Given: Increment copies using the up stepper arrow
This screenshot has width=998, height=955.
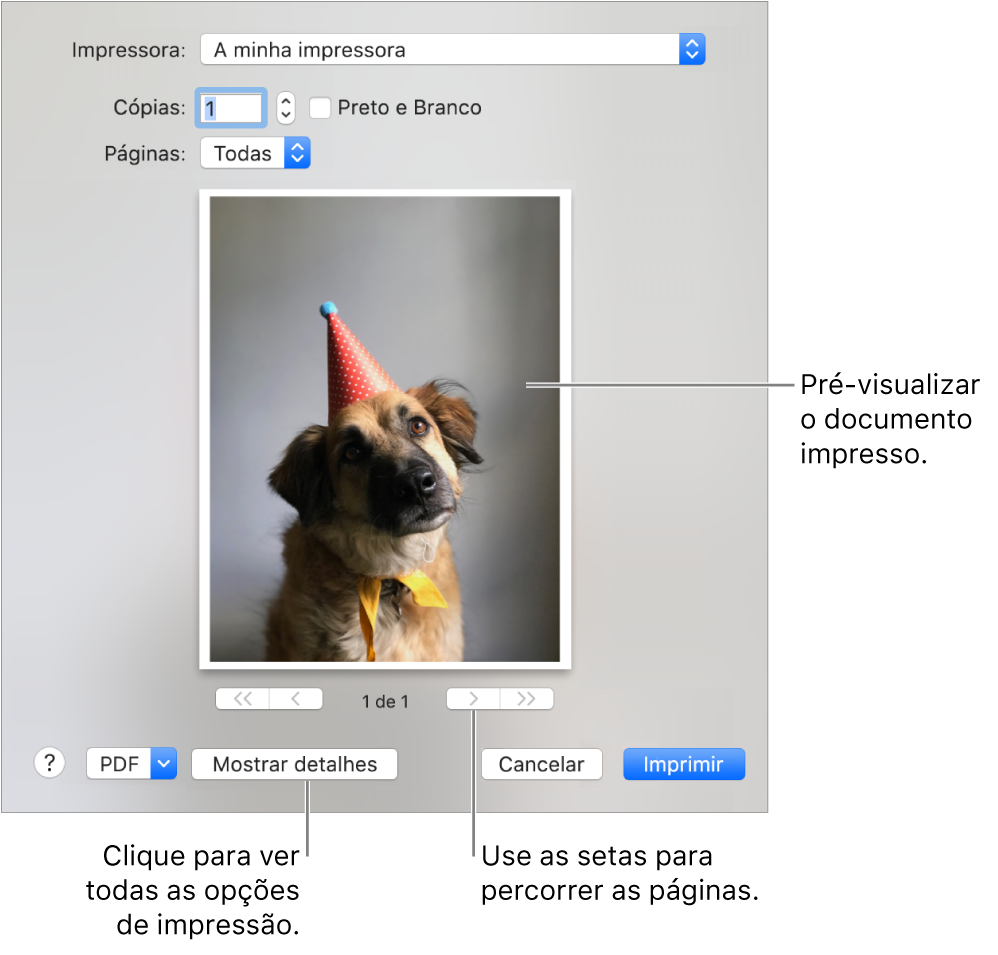Looking at the screenshot, I should point(285,101).
